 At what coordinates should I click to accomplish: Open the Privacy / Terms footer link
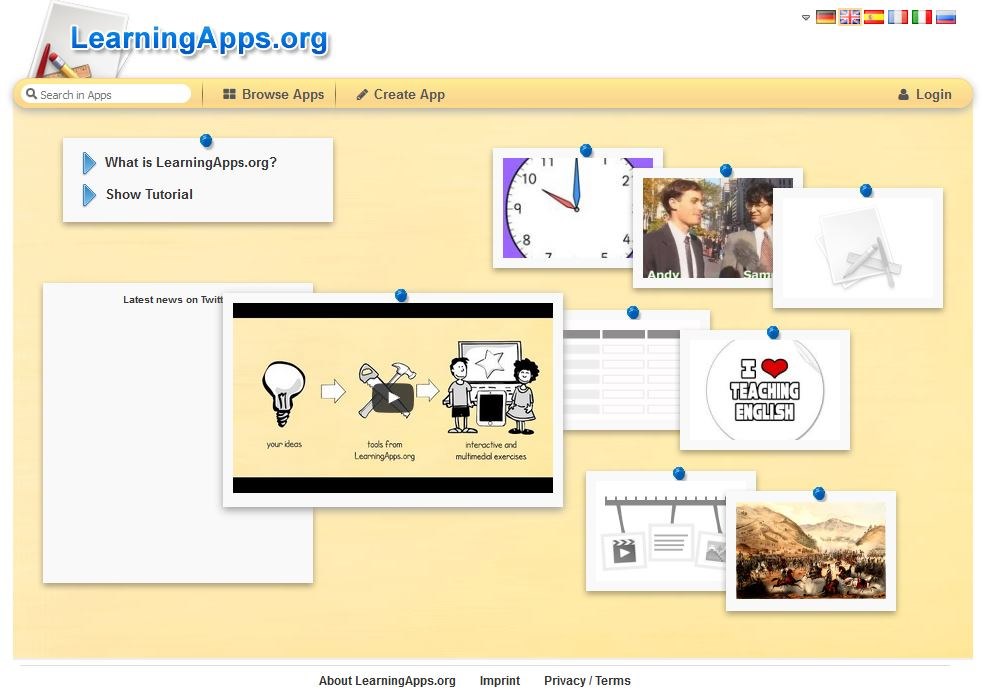click(587, 681)
